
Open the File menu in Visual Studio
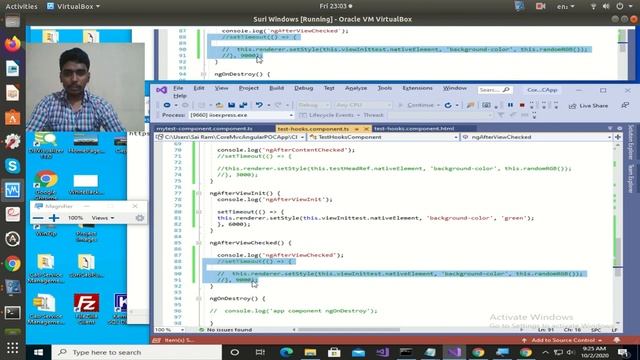pyautogui.click(x=178, y=88)
